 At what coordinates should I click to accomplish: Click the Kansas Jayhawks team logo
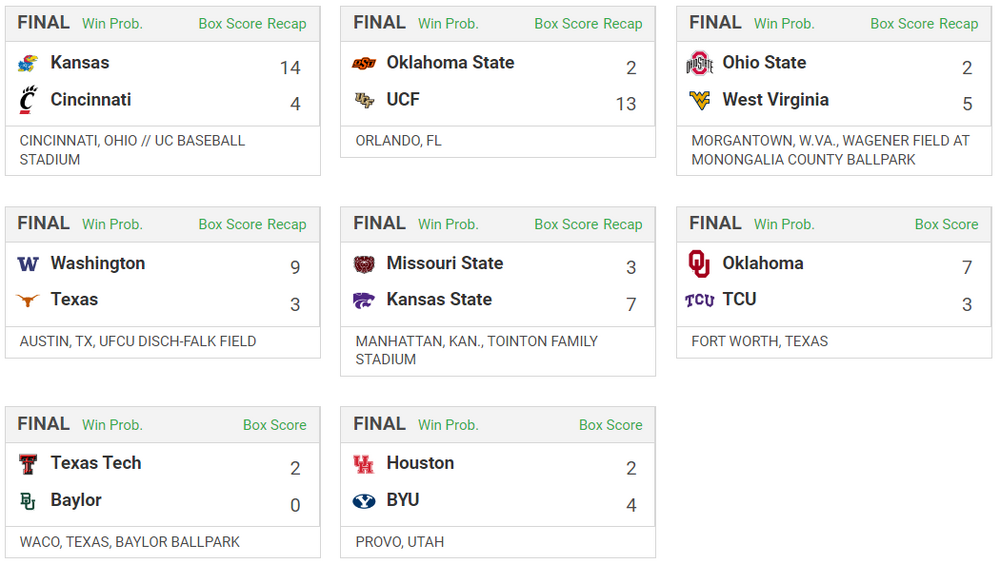[x=28, y=64]
